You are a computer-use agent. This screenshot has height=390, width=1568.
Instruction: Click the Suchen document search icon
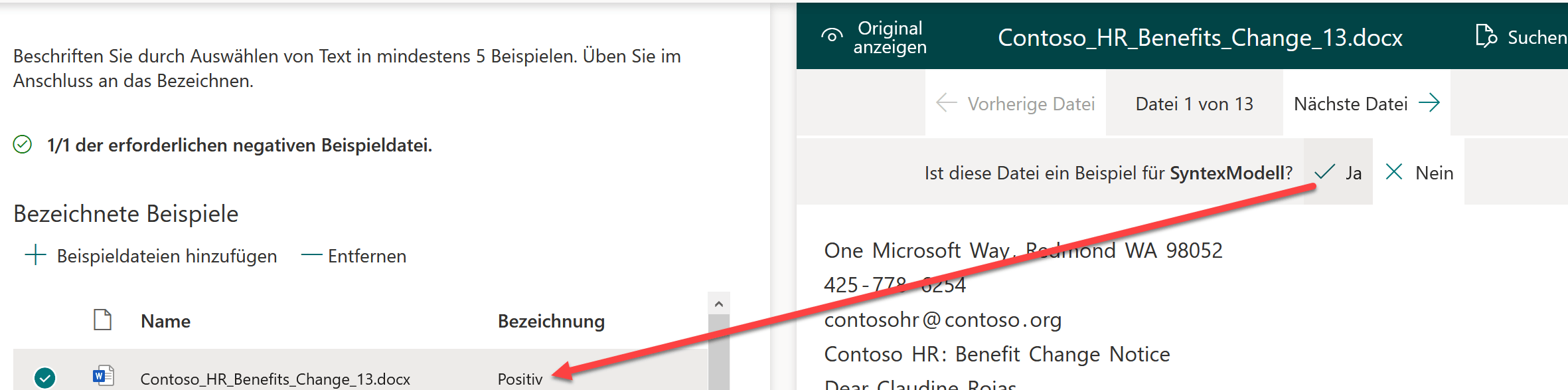(x=1486, y=36)
